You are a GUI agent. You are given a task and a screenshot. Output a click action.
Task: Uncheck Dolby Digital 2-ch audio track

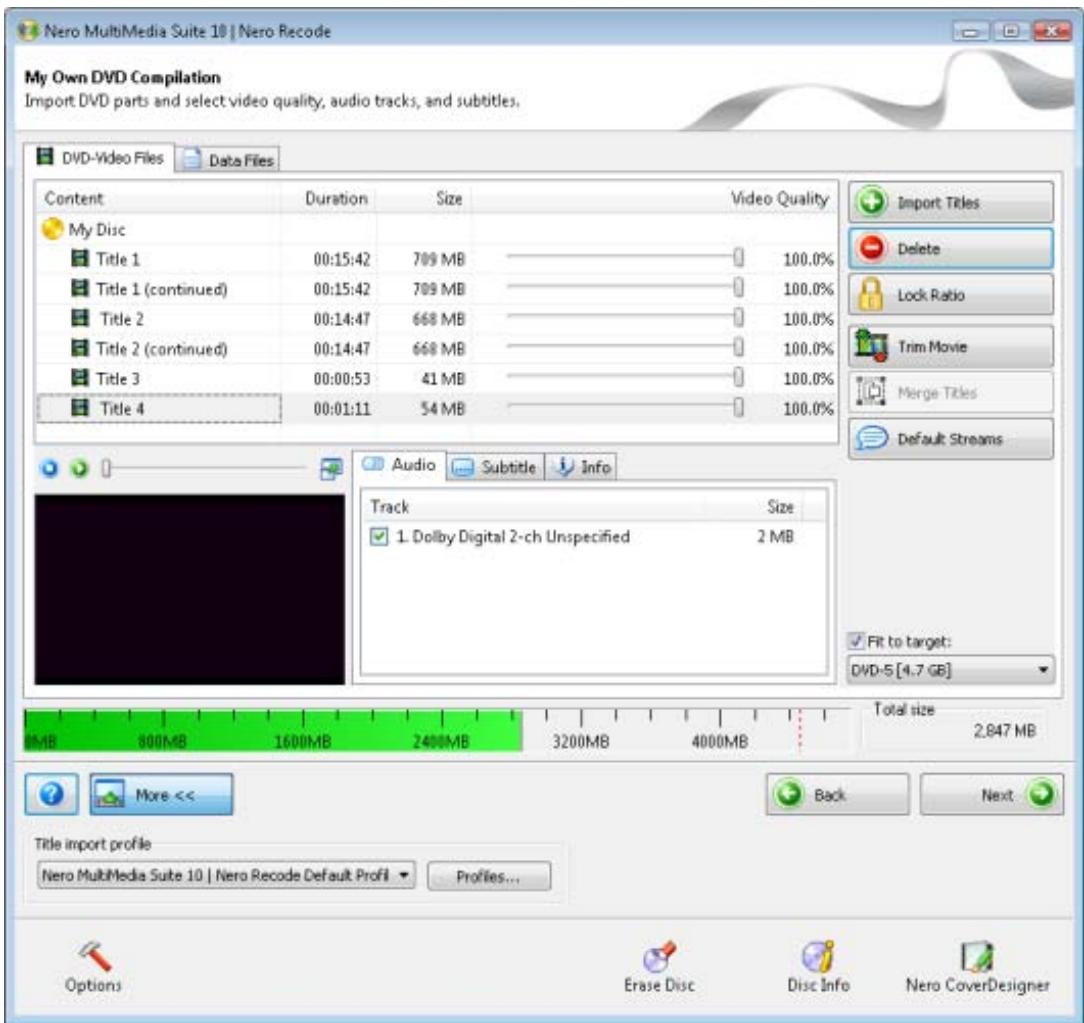379,536
